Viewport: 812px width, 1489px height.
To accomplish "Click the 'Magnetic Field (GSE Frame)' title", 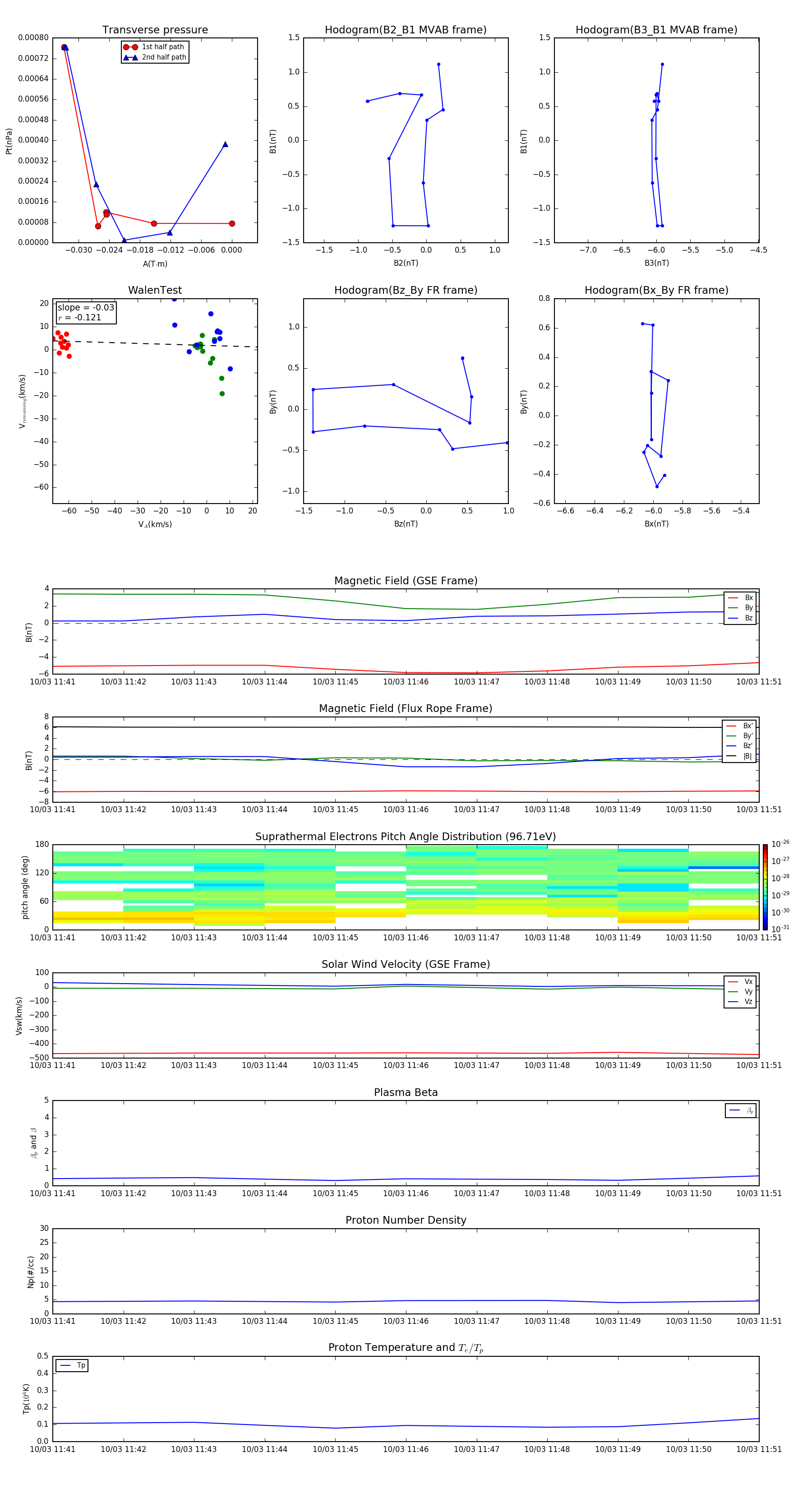I will click(x=406, y=581).
